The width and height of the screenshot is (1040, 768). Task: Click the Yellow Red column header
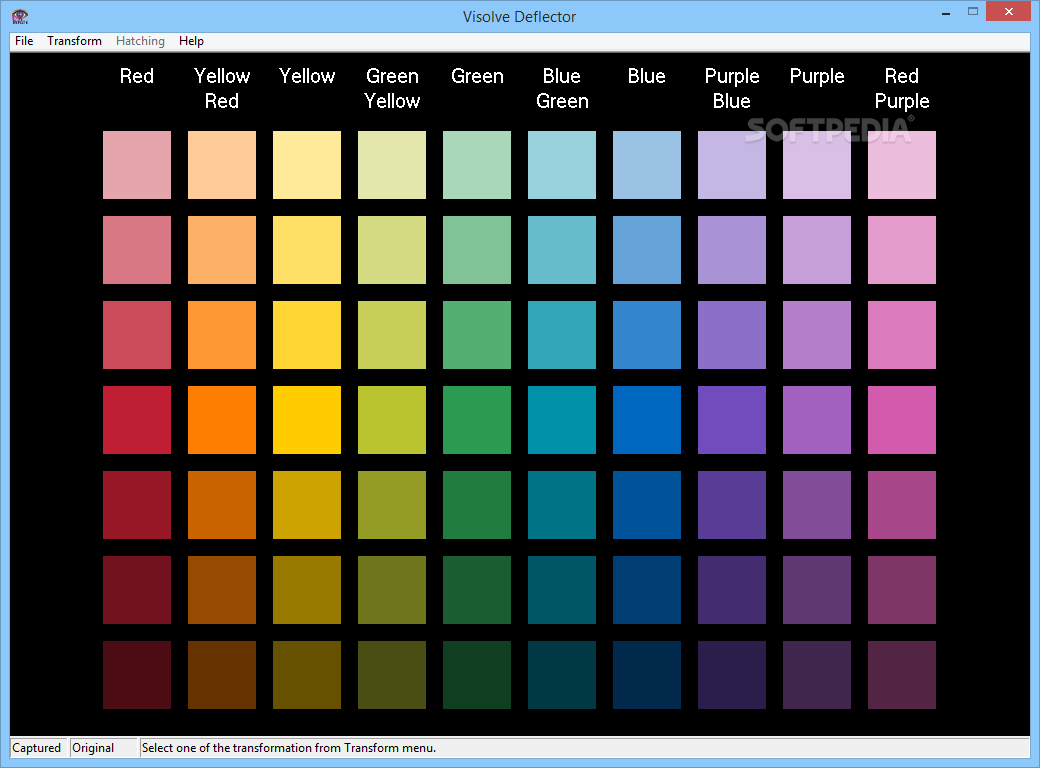(222, 88)
